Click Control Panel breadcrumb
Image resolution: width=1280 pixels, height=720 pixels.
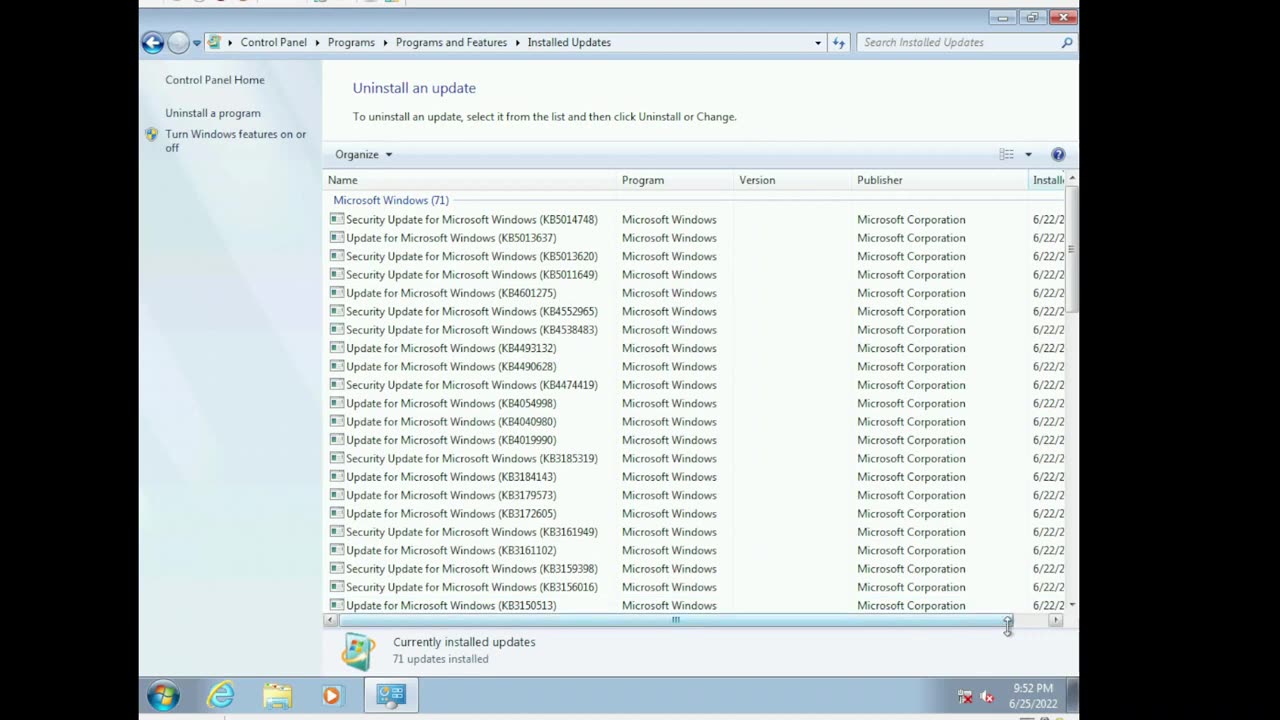273,43
